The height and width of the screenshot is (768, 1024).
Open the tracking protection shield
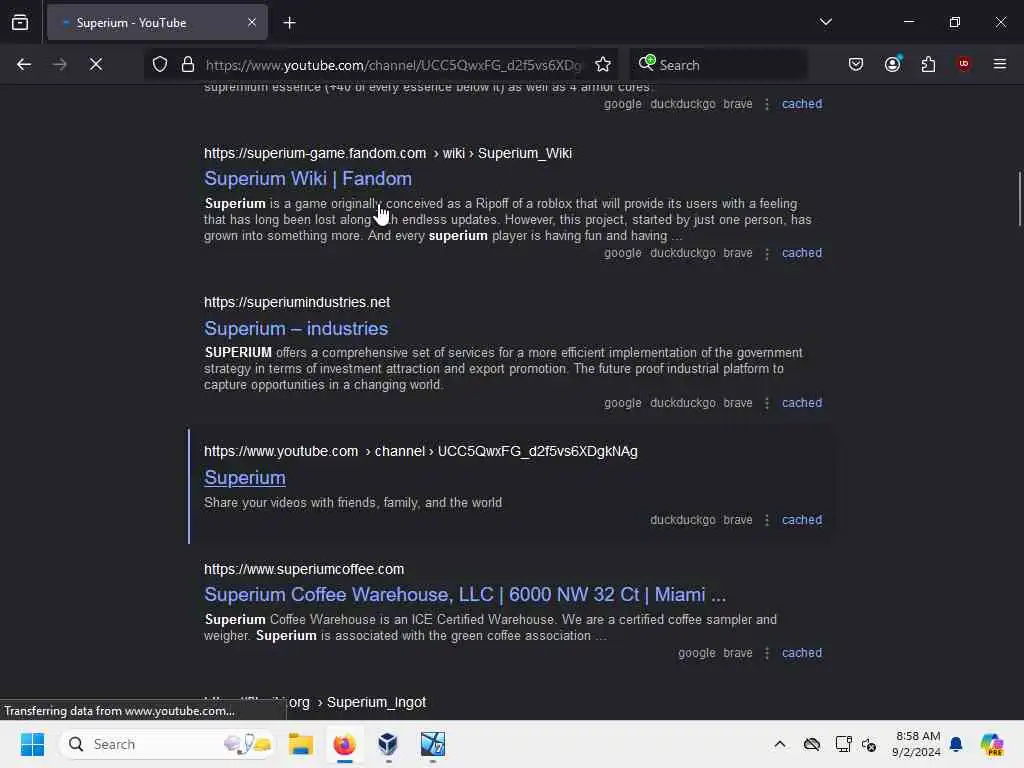tap(160, 65)
